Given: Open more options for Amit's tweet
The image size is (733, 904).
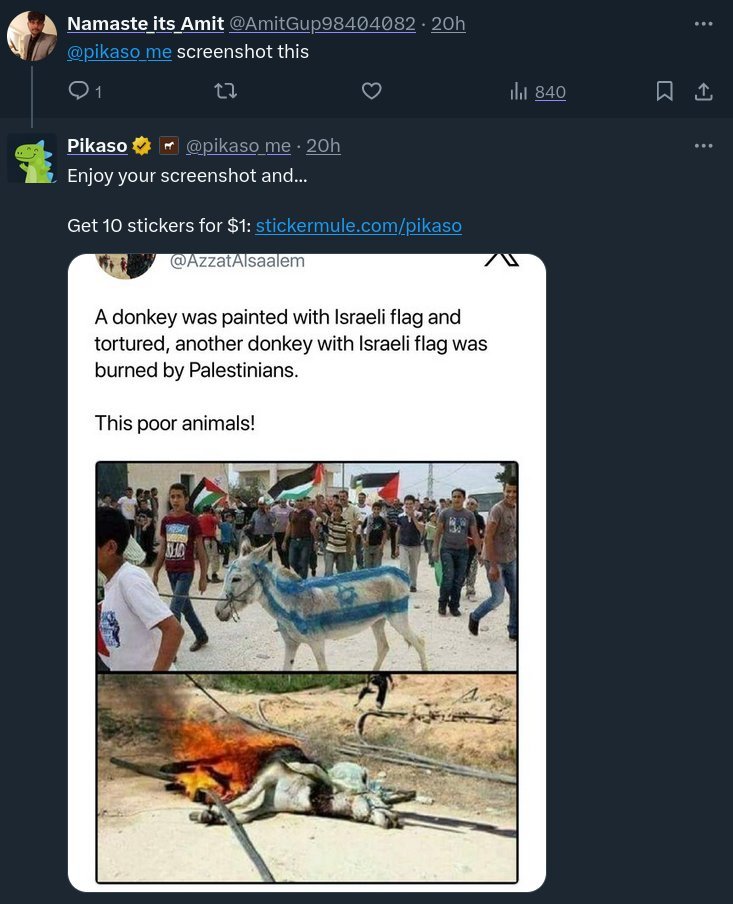Looking at the screenshot, I should 703,23.
